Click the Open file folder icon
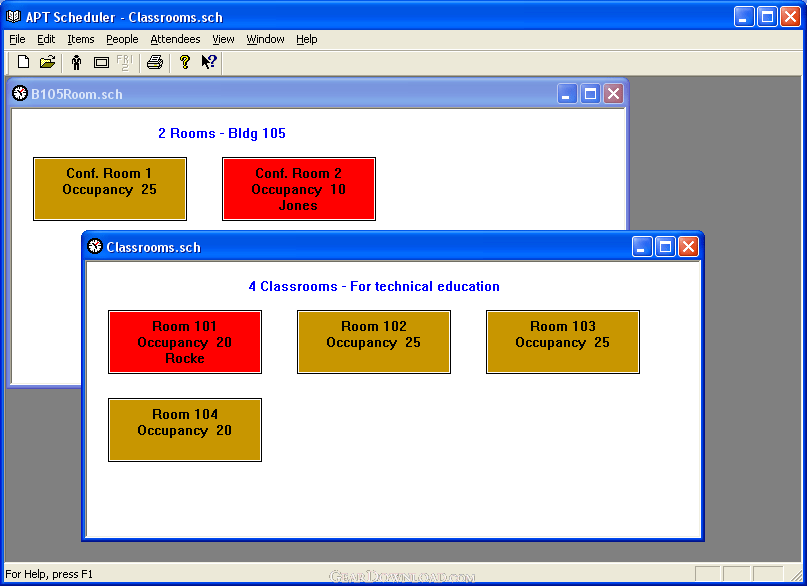Screen dimensions: 807x586 click(47, 62)
